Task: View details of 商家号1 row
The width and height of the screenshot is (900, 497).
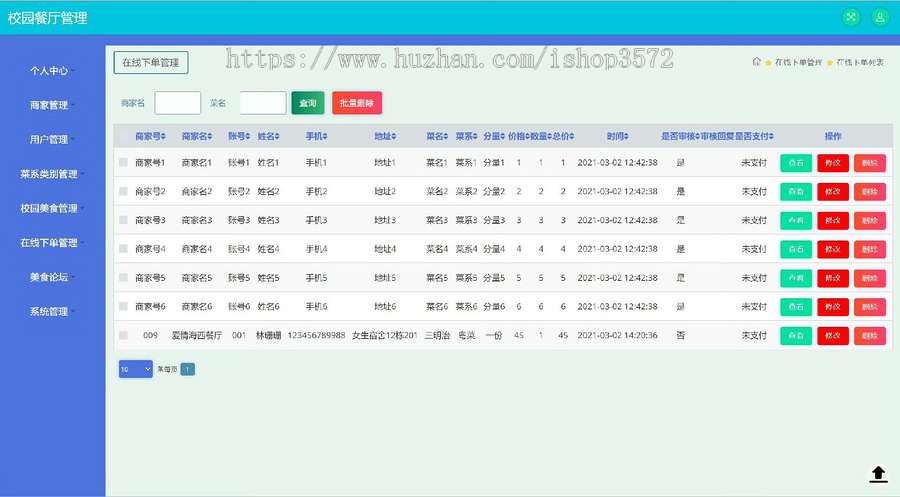Action: click(796, 163)
